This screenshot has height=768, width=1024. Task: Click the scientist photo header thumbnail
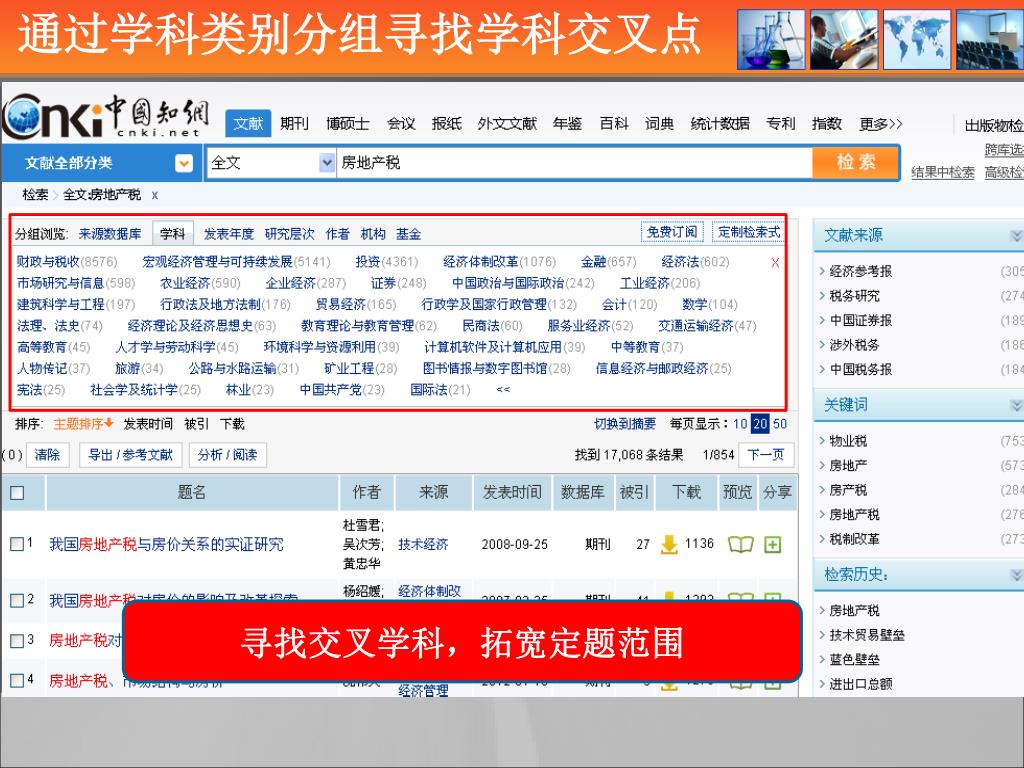pyautogui.click(x=844, y=39)
